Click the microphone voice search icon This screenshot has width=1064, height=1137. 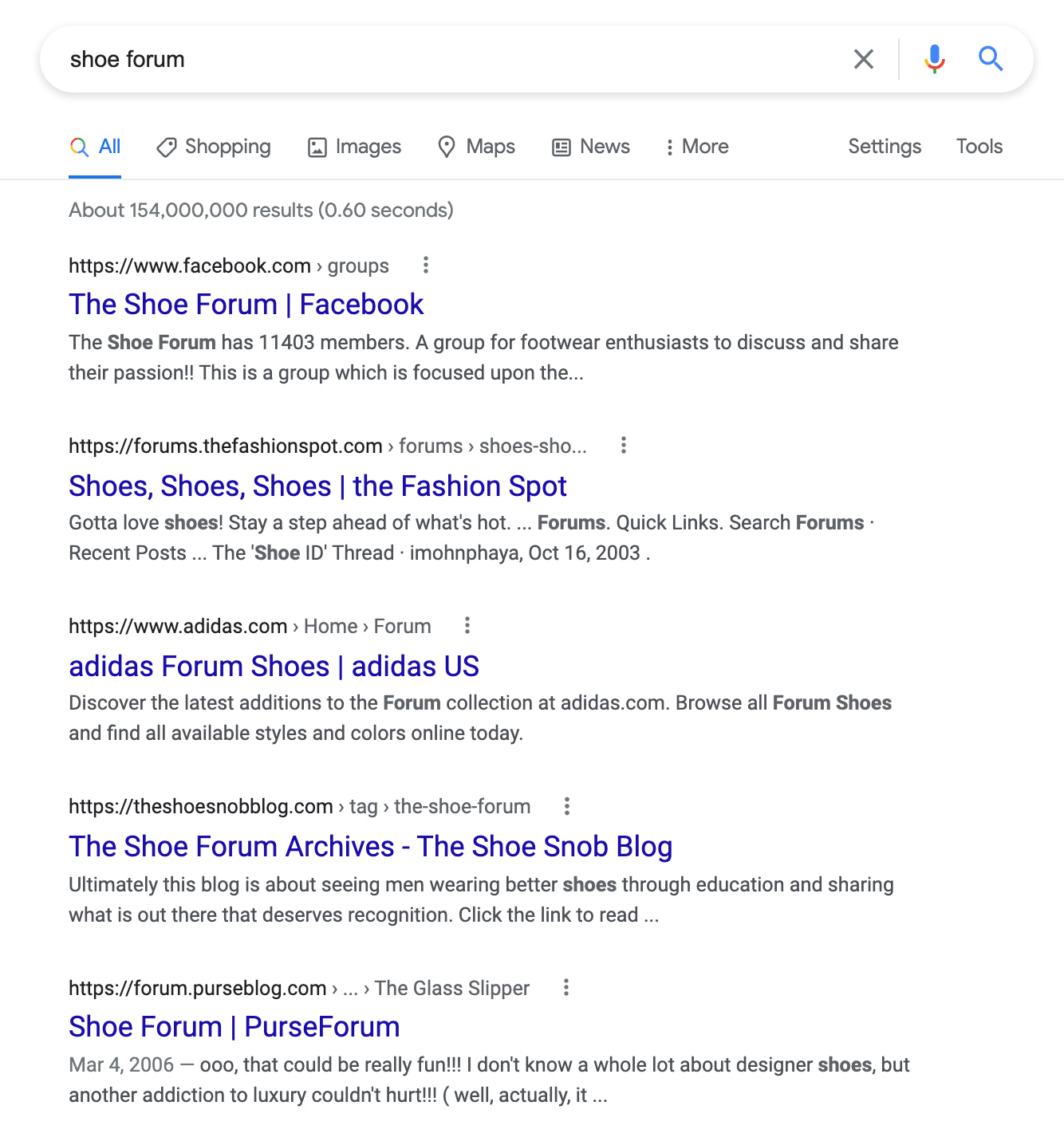(x=934, y=59)
